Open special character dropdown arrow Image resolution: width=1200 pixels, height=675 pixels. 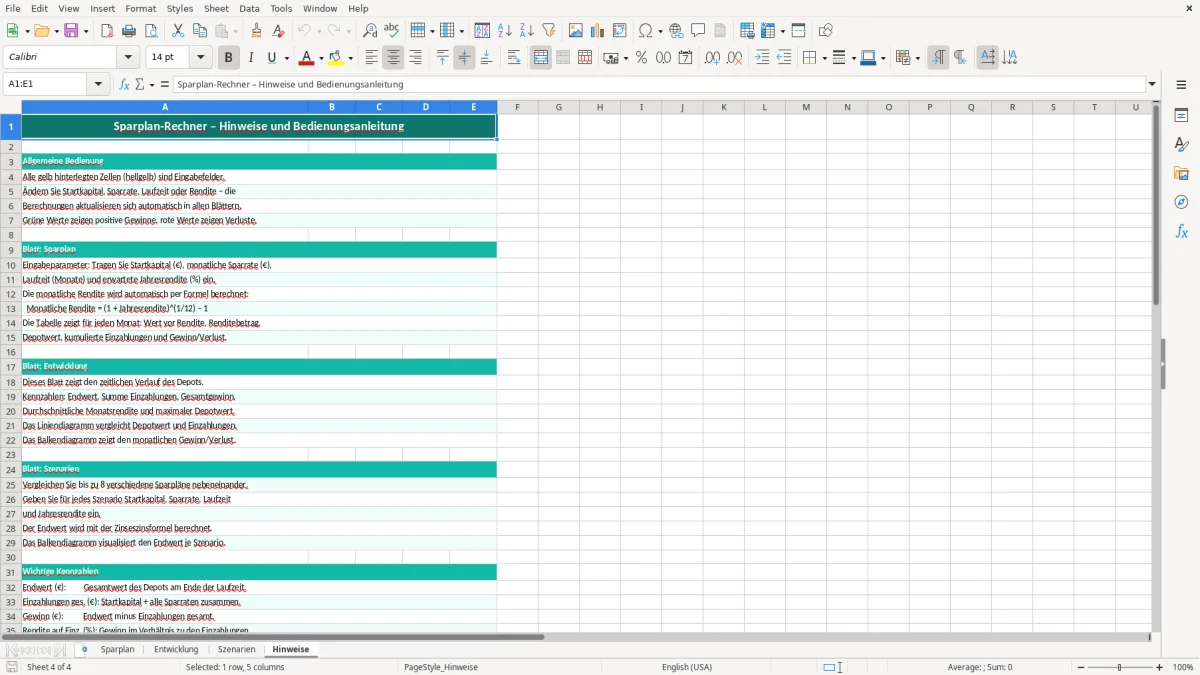(x=659, y=31)
